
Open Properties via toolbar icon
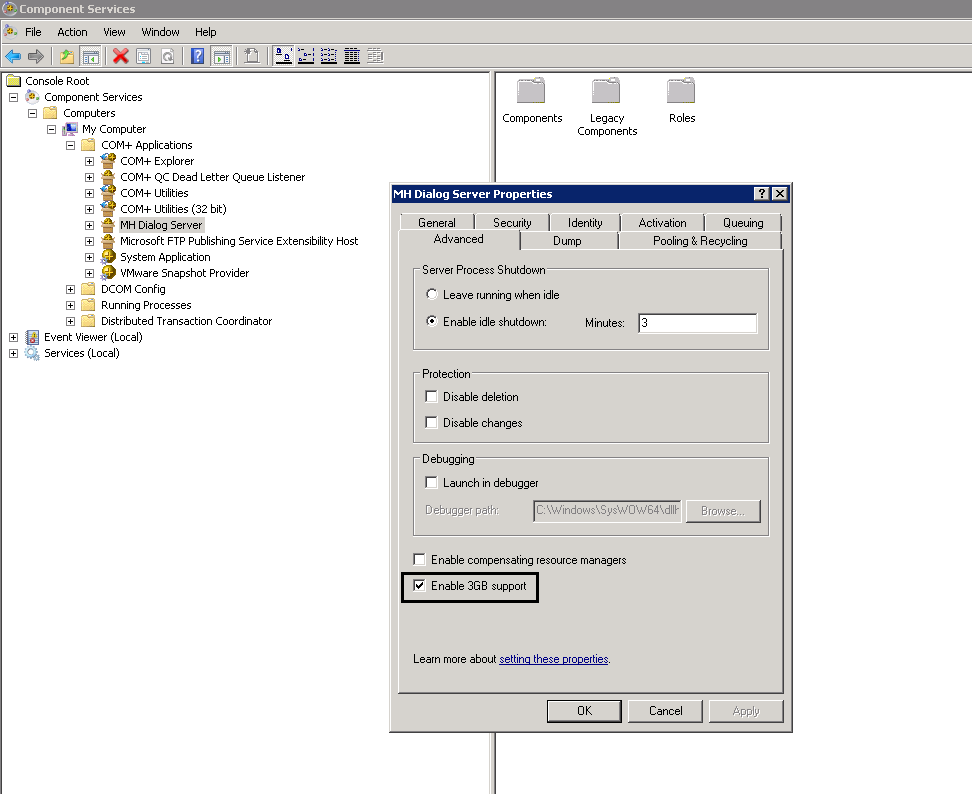144,56
